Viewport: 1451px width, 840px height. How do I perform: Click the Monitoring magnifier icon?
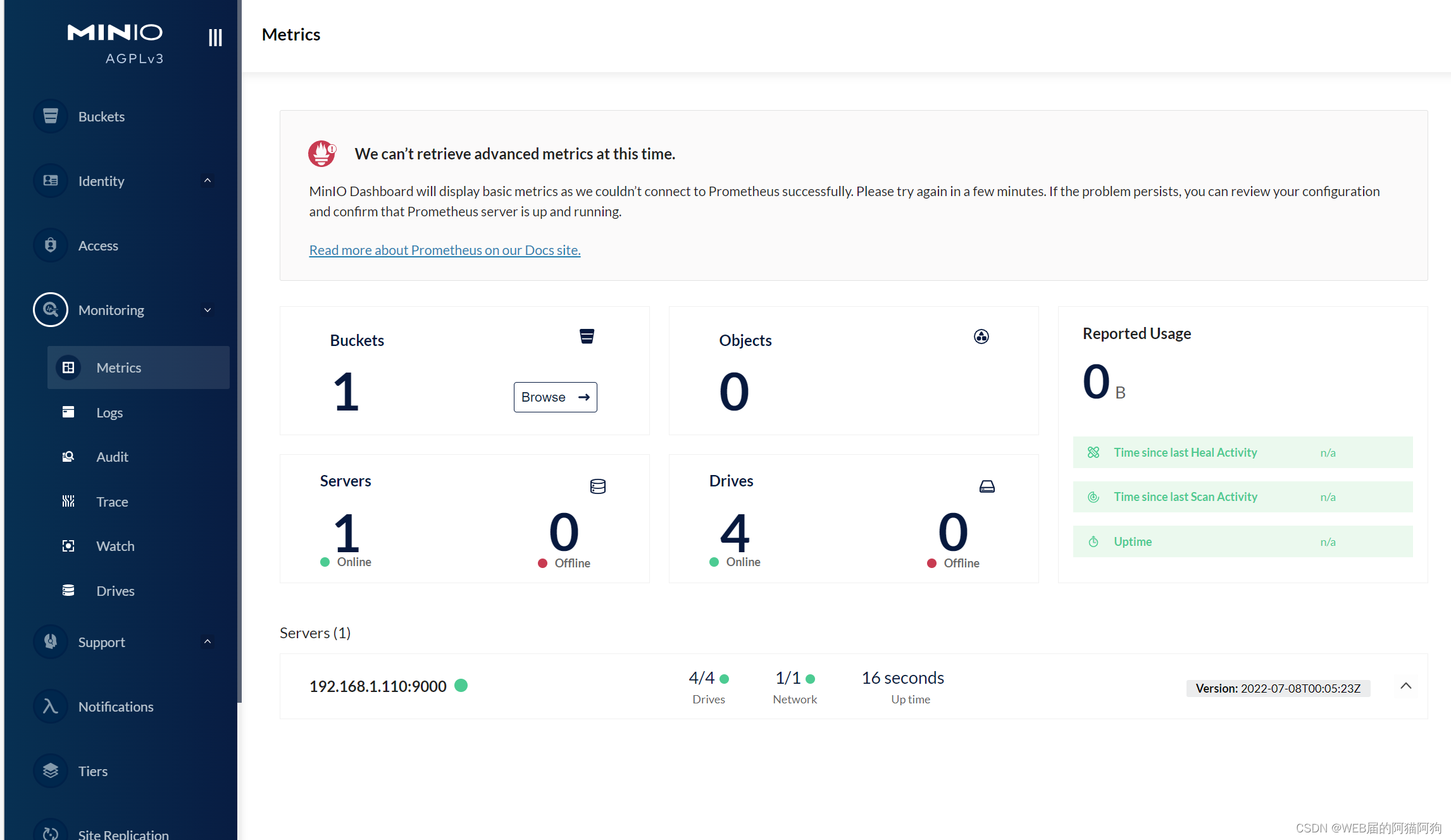[51, 310]
